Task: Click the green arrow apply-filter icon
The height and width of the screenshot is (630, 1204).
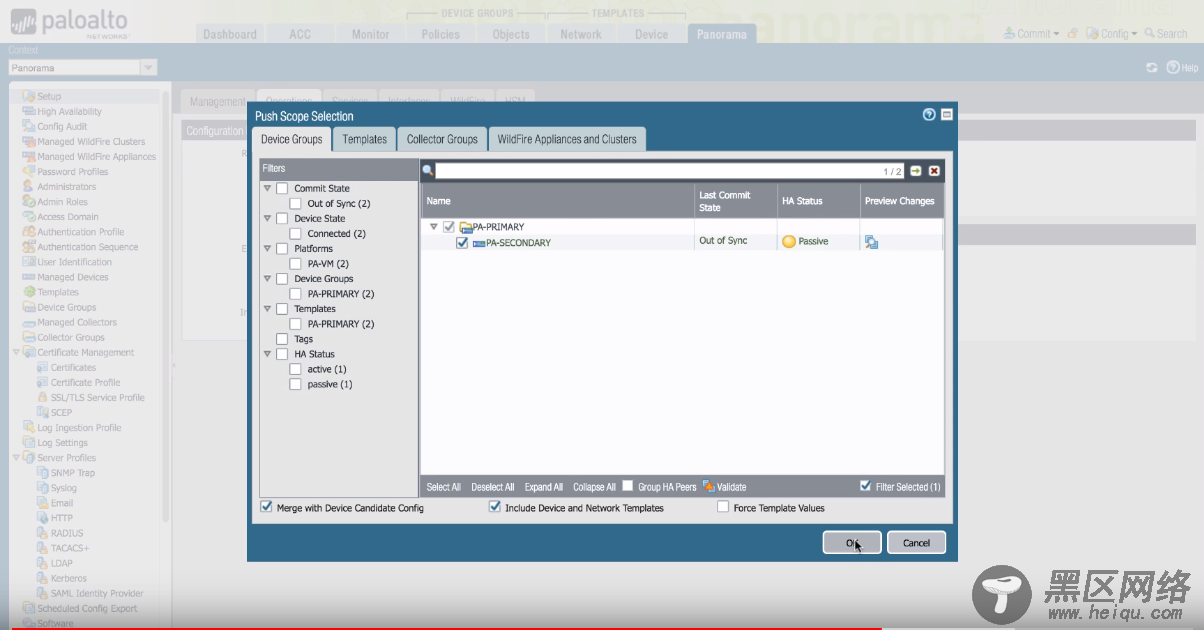Action: (x=916, y=171)
